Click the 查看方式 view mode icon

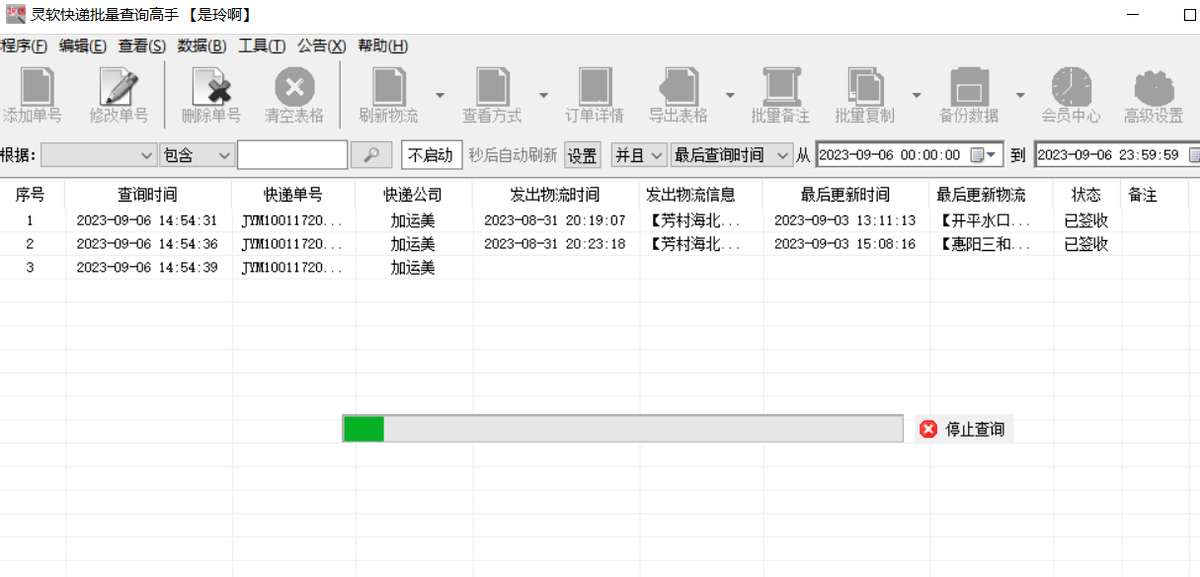pos(492,86)
